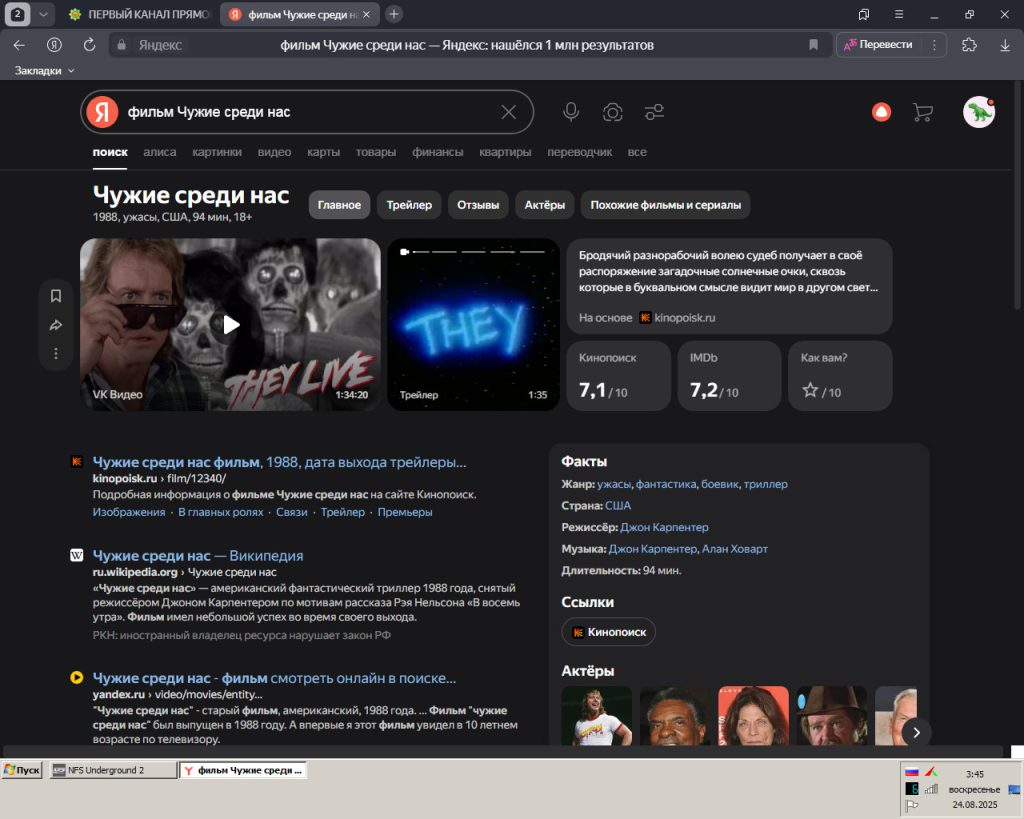Screen dimensions: 1024x819
Task: Open the Трейлер sublink under Kinopoisk
Action: [342, 512]
